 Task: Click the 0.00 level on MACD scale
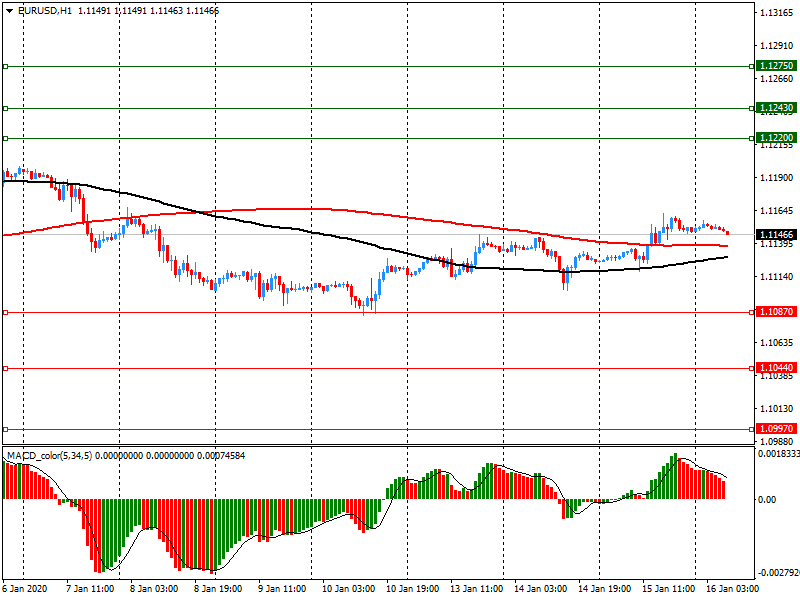coord(767,499)
